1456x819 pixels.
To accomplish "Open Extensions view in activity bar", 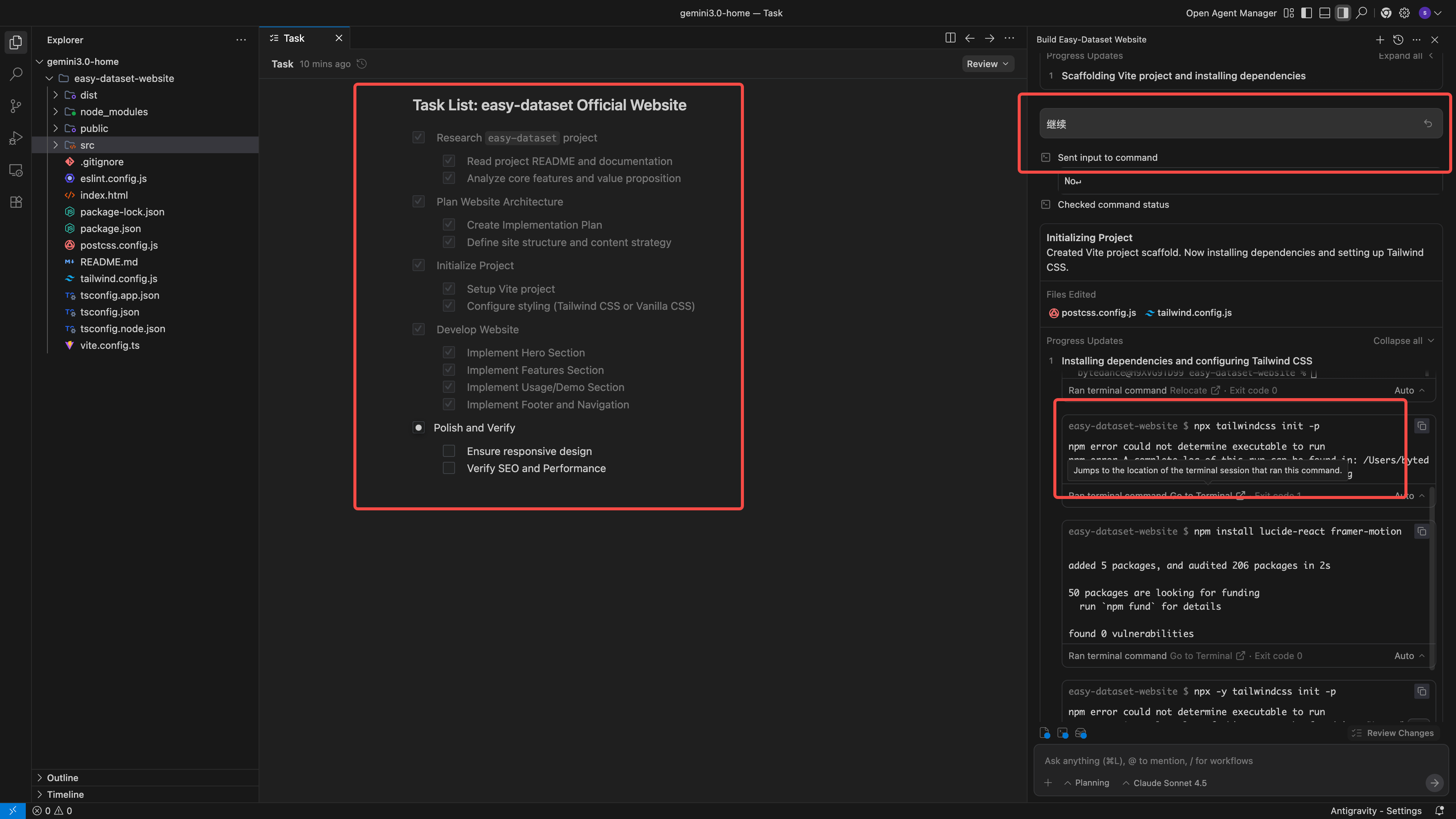I will [16, 202].
